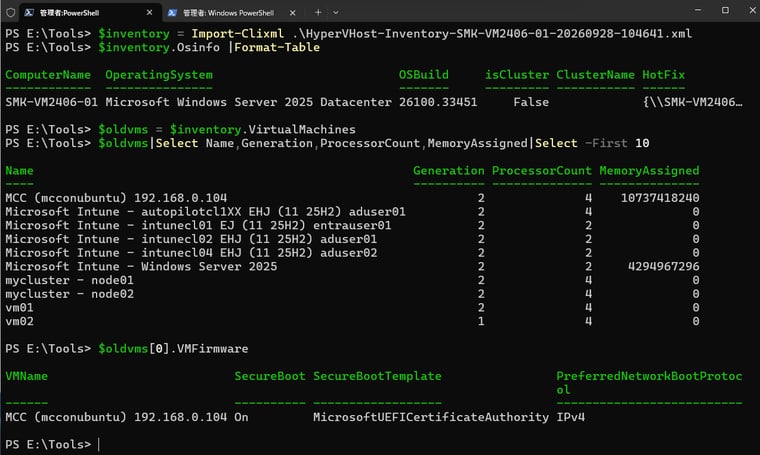Click the IPv4 boot protocol value
Screen dimensions: 760x455
pyautogui.click(x=570, y=417)
